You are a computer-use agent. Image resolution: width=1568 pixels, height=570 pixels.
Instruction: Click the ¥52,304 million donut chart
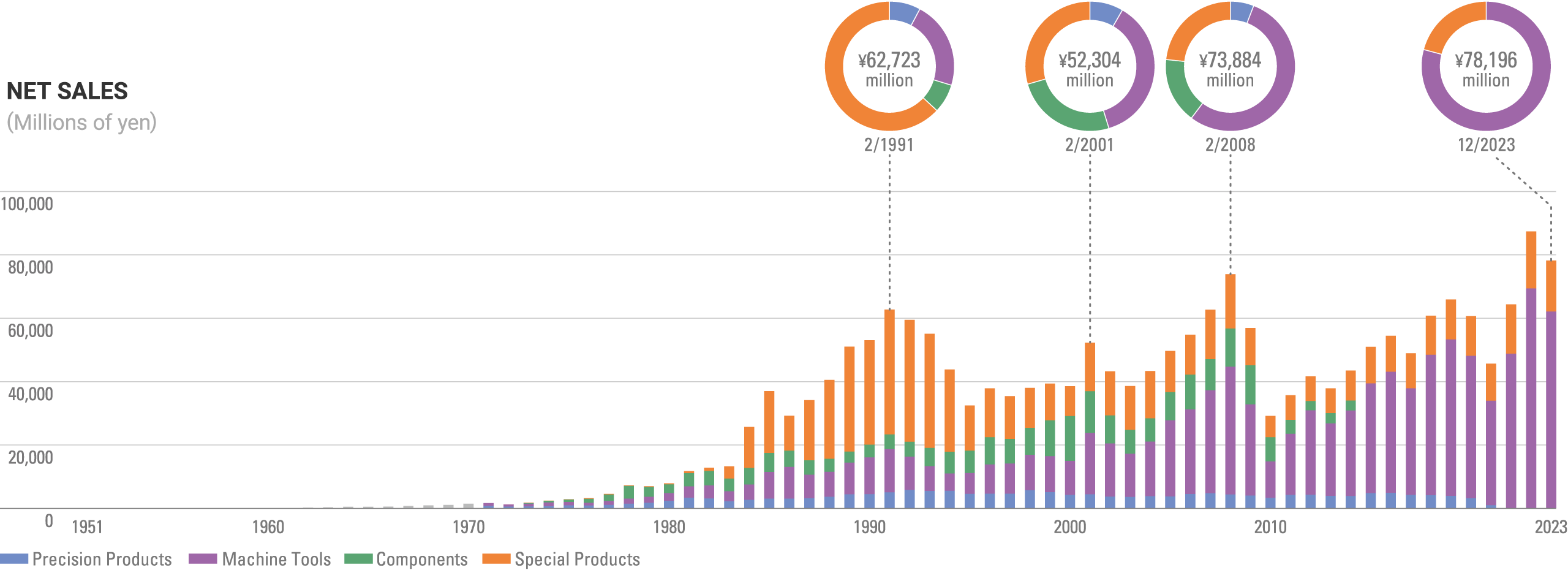coord(1090,66)
